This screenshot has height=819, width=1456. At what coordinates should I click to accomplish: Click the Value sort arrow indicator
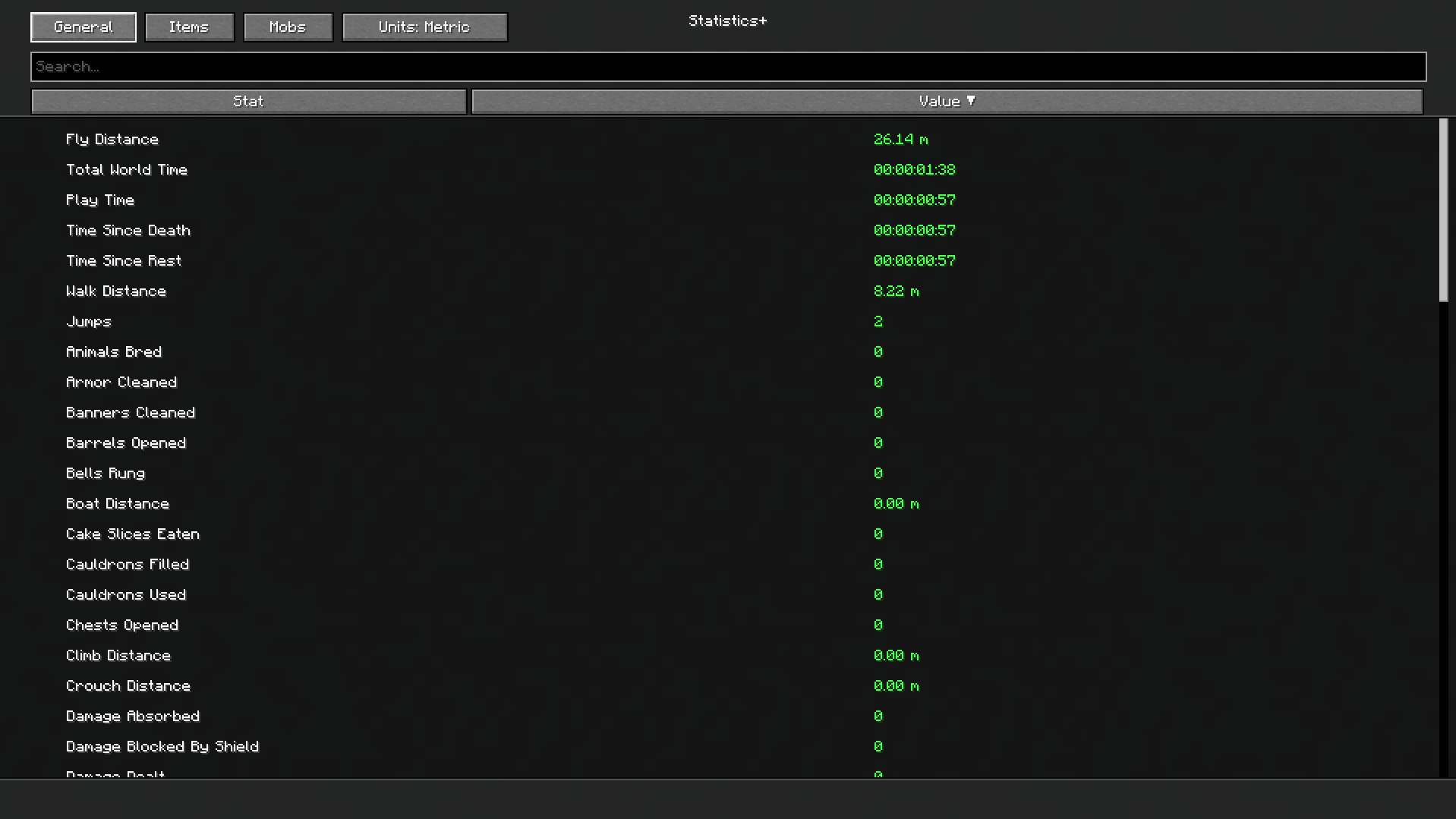[x=971, y=101]
